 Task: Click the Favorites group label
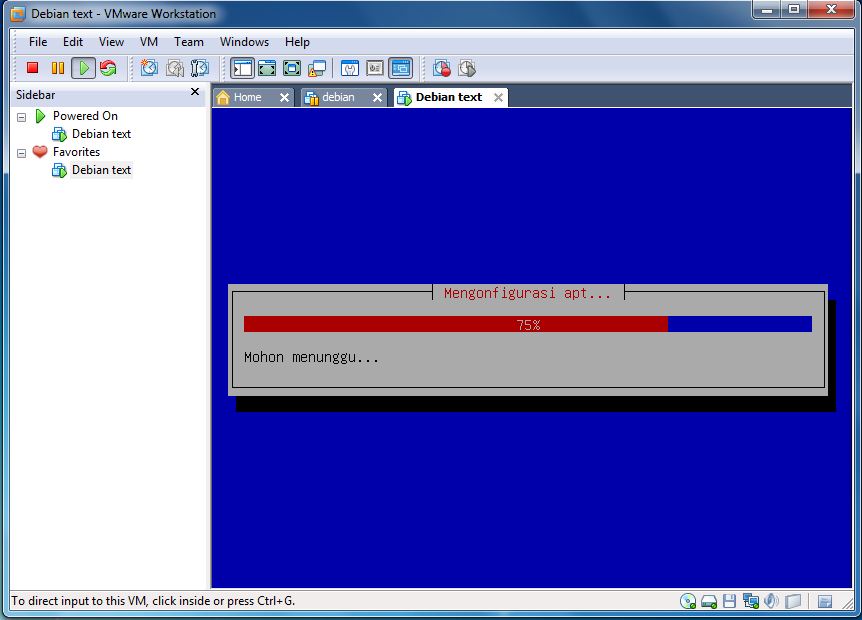pyautogui.click(x=76, y=152)
